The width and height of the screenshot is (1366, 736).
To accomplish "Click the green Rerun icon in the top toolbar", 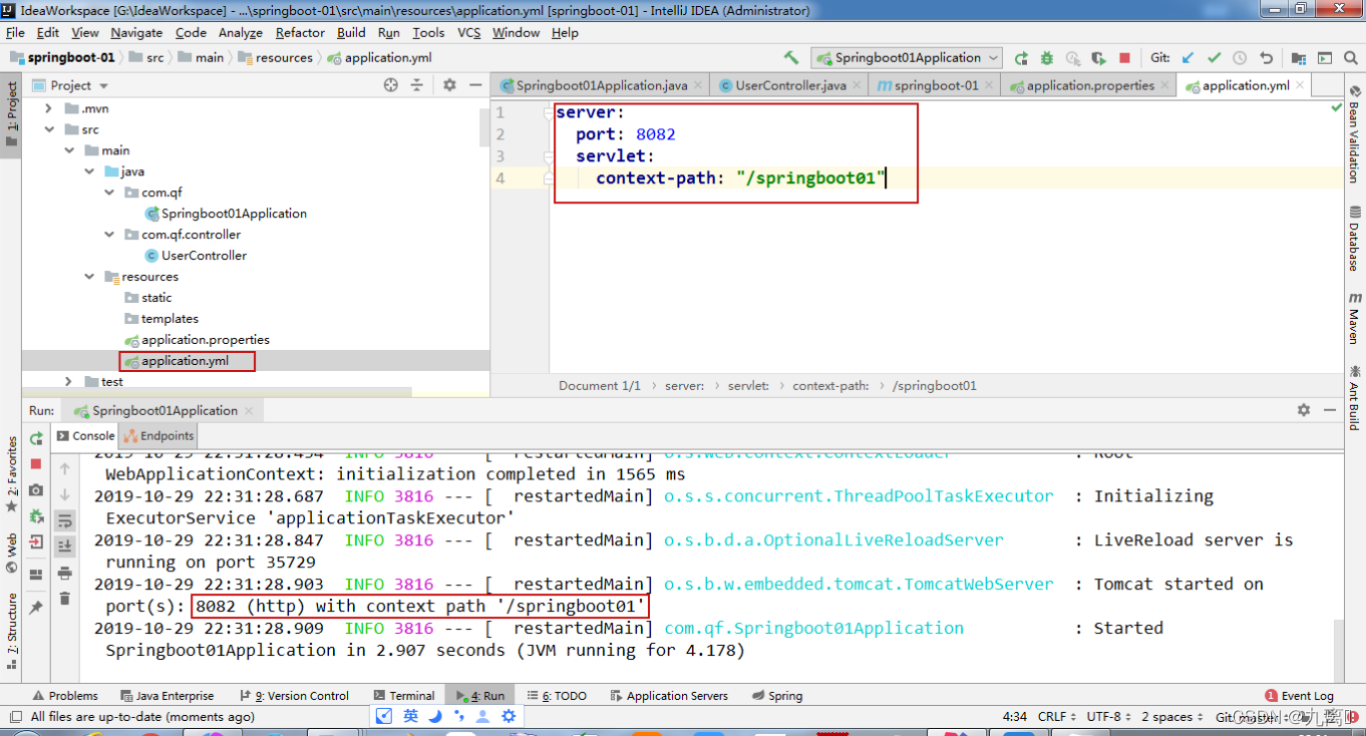I will 1021,58.
